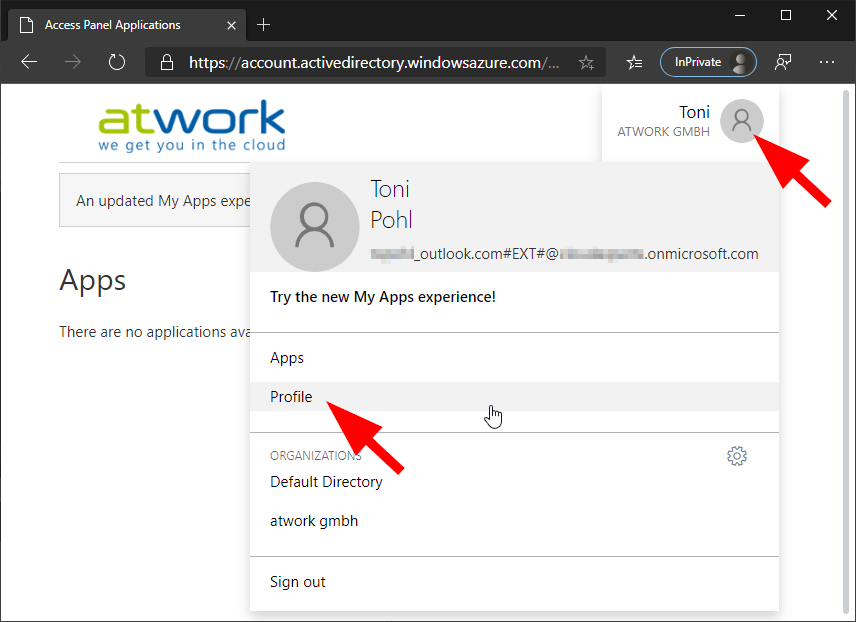
Task: Select Apps from the account menu
Action: tap(287, 358)
